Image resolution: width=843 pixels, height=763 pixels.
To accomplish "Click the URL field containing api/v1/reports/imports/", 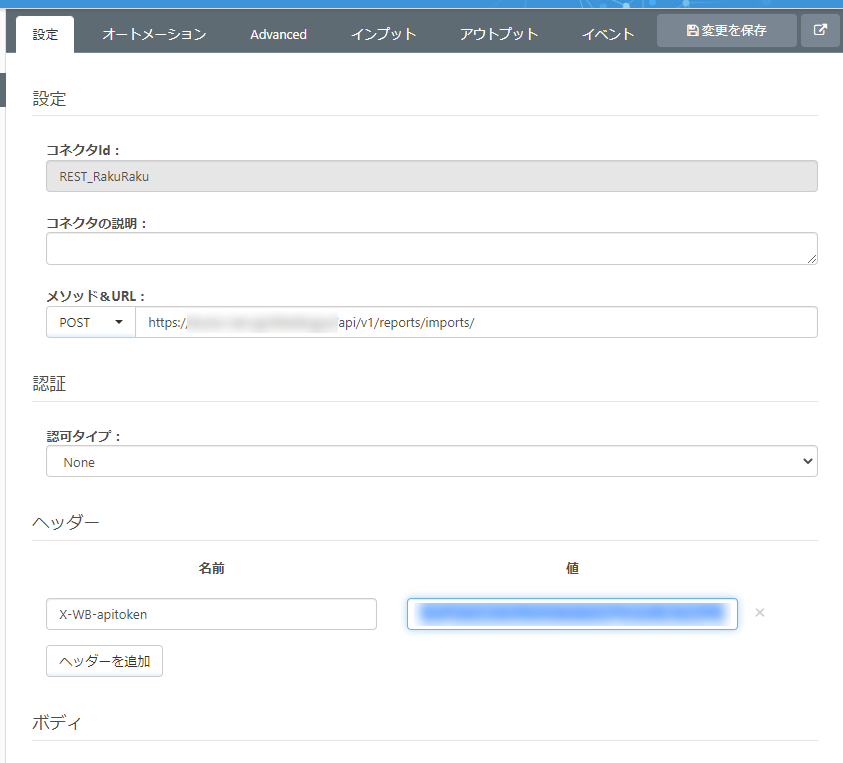I will [476, 322].
